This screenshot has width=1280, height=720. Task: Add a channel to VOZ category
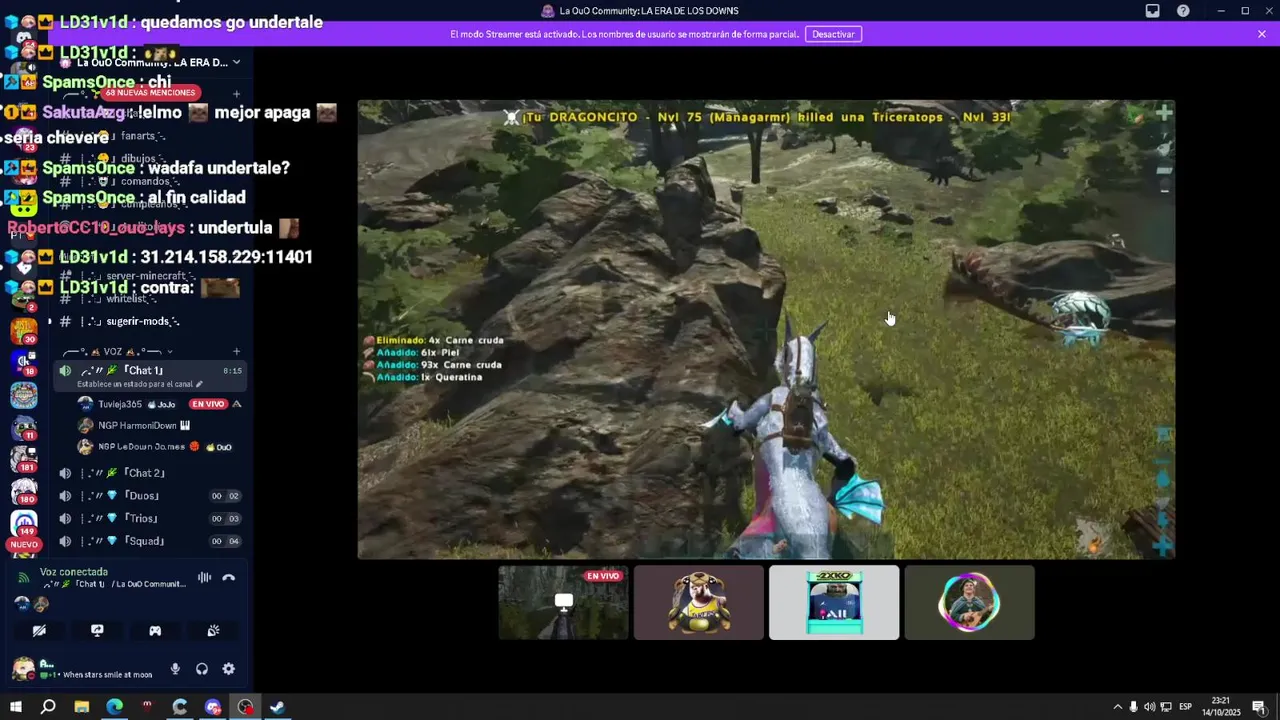(x=236, y=352)
